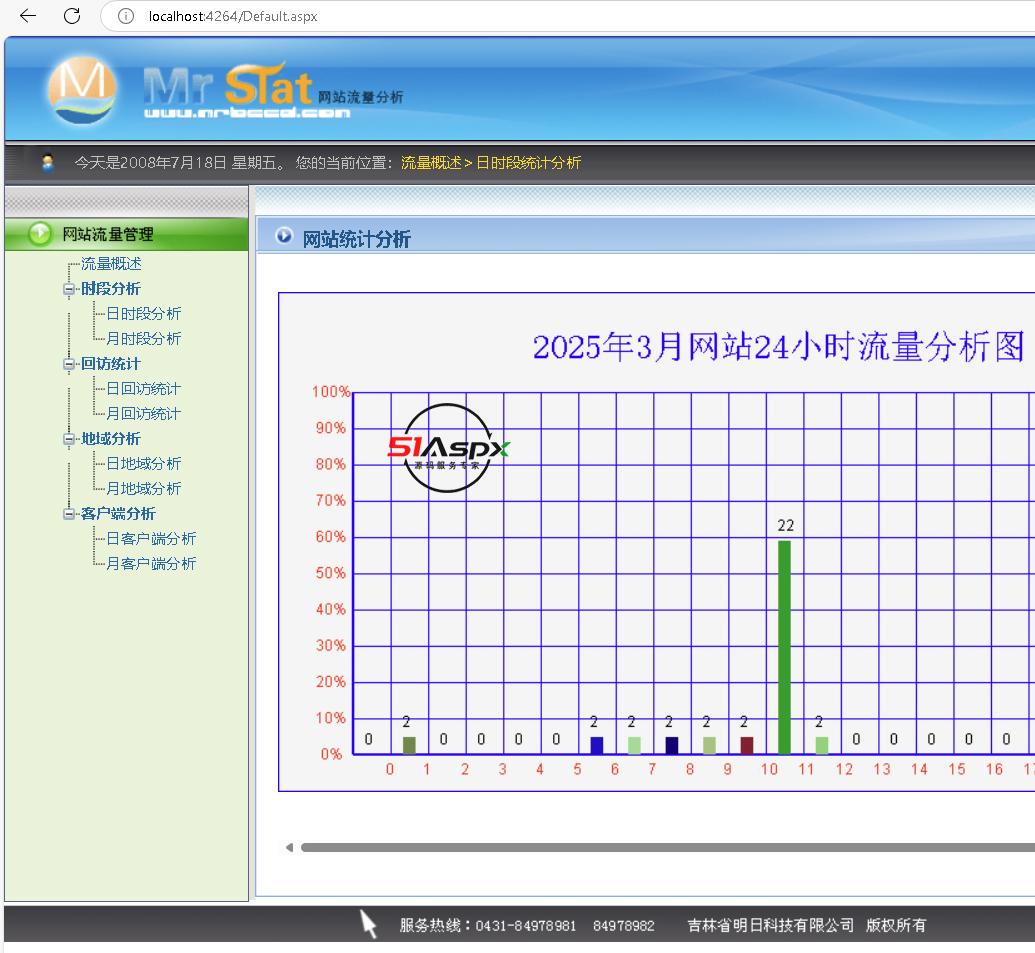
Task: Click the user avatar icon in status bar
Action: [x=48, y=162]
